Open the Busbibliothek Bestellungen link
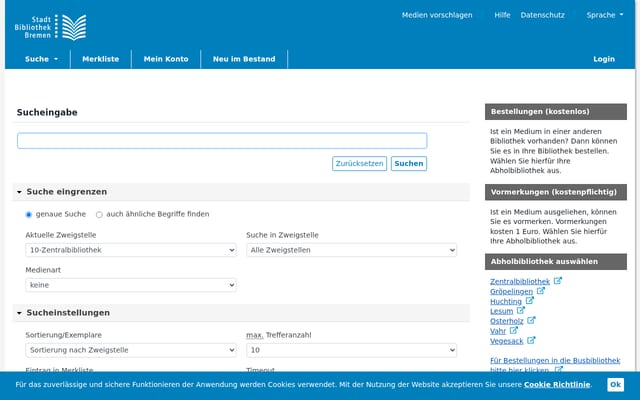 555,365
